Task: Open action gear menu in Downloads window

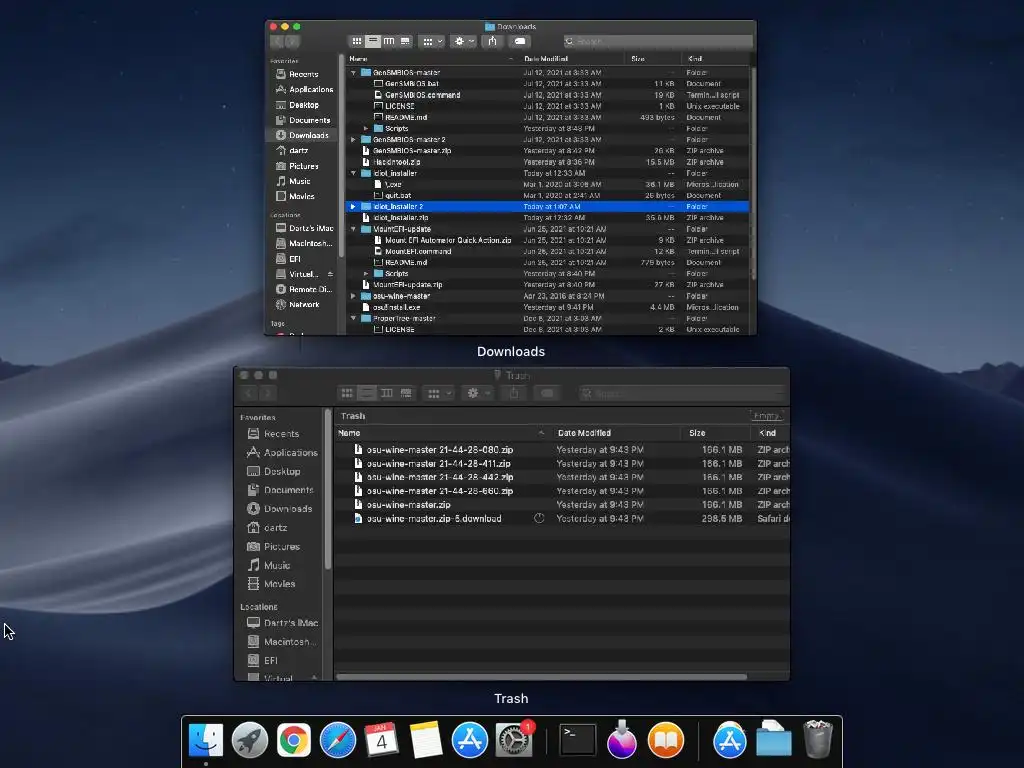Action: 463,41
